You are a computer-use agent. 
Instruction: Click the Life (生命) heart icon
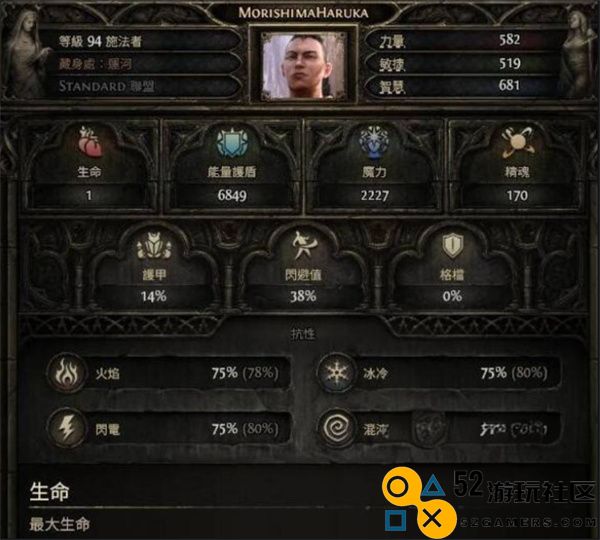tap(90, 142)
